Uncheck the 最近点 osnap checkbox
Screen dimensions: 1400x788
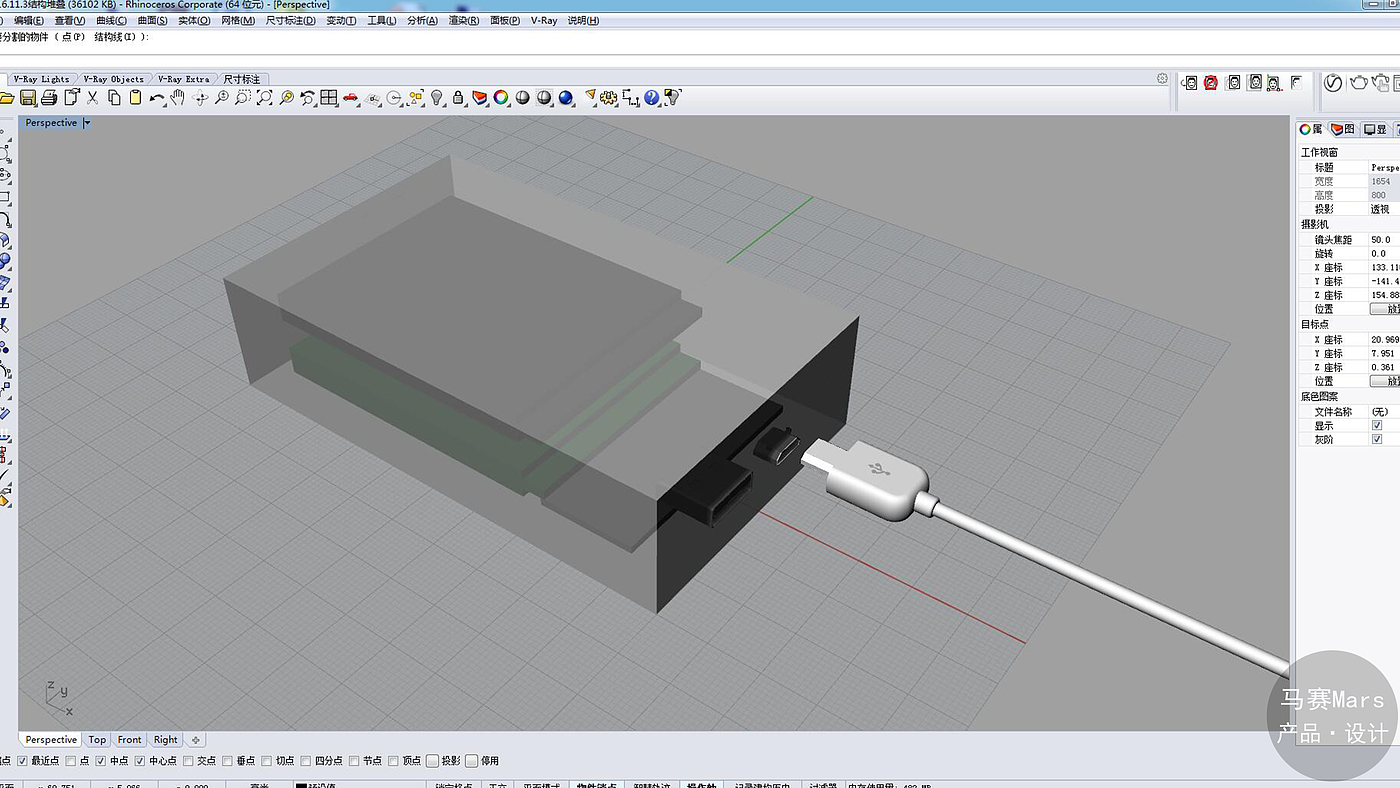(22, 761)
